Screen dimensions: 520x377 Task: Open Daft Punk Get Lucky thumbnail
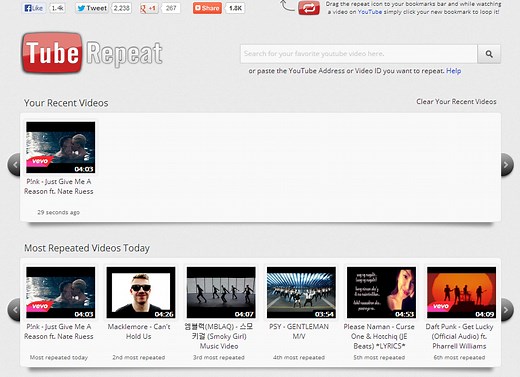(461, 292)
